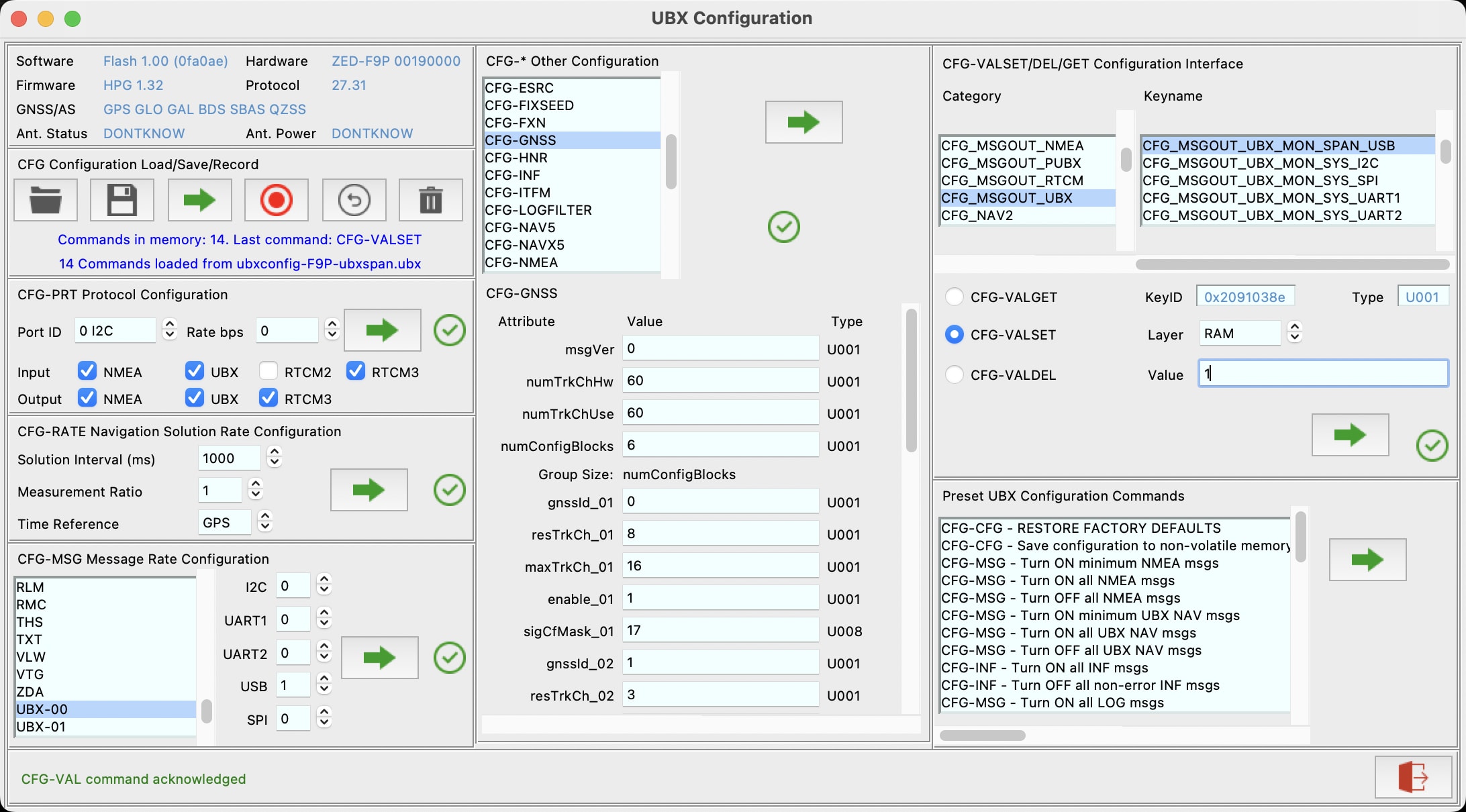Send CFG-MSG message rate green arrow

pos(379,658)
